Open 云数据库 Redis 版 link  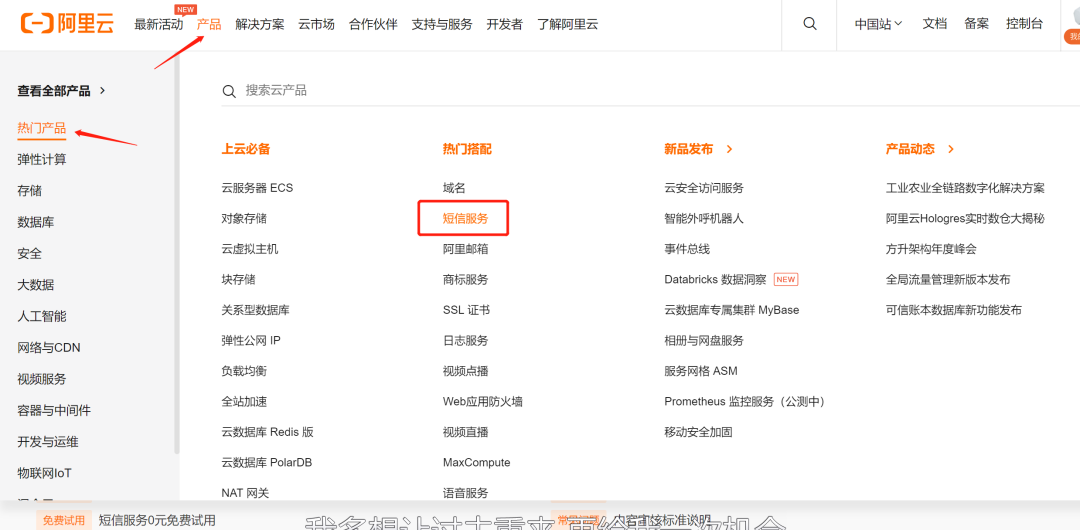[x=267, y=432]
